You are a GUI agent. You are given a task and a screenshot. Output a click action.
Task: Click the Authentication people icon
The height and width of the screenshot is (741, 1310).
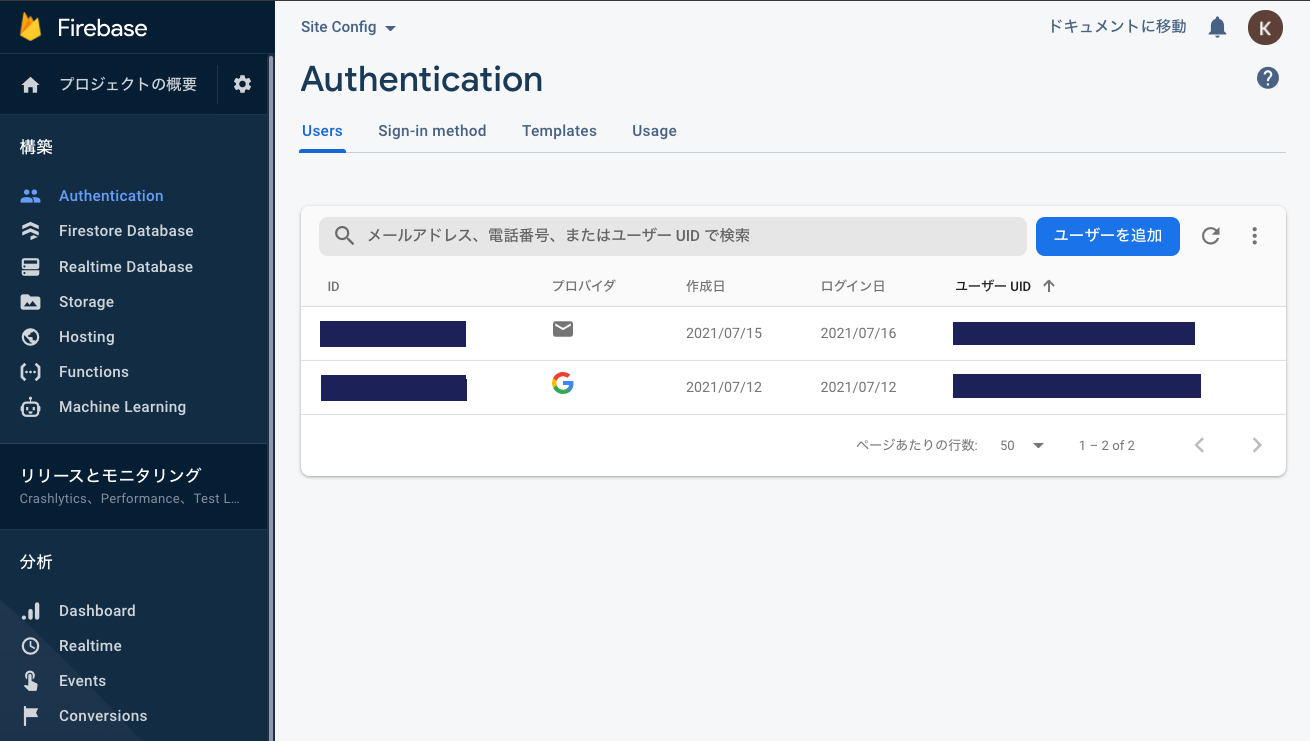click(31, 196)
